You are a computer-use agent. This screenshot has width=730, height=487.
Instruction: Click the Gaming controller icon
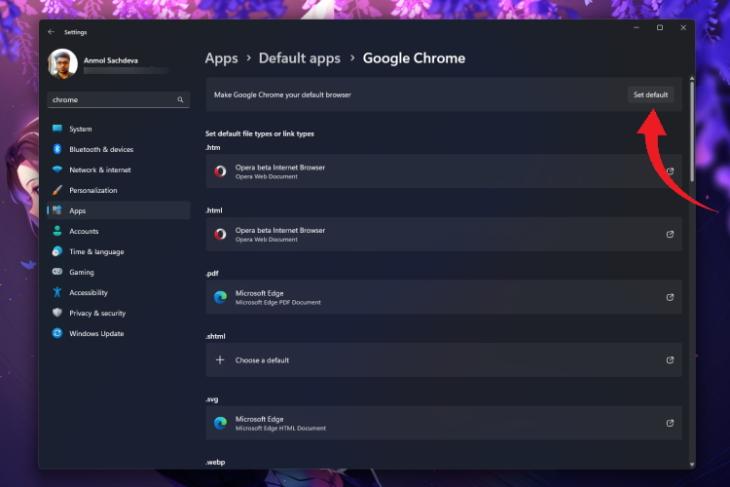pyautogui.click(x=57, y=271)
